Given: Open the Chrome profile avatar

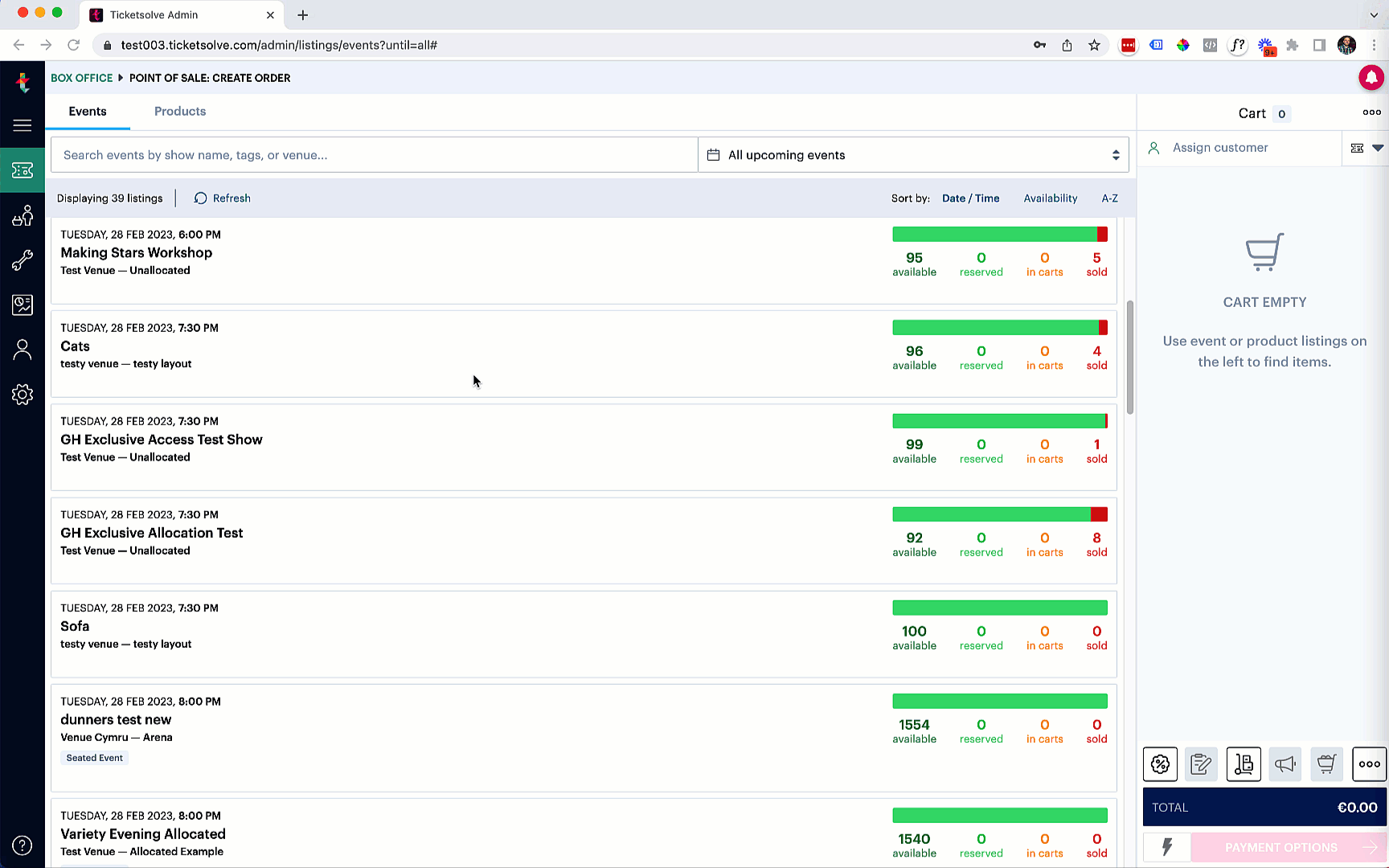Looking at the screenshot, I should pyautogui.click(x=1346, y=45).
